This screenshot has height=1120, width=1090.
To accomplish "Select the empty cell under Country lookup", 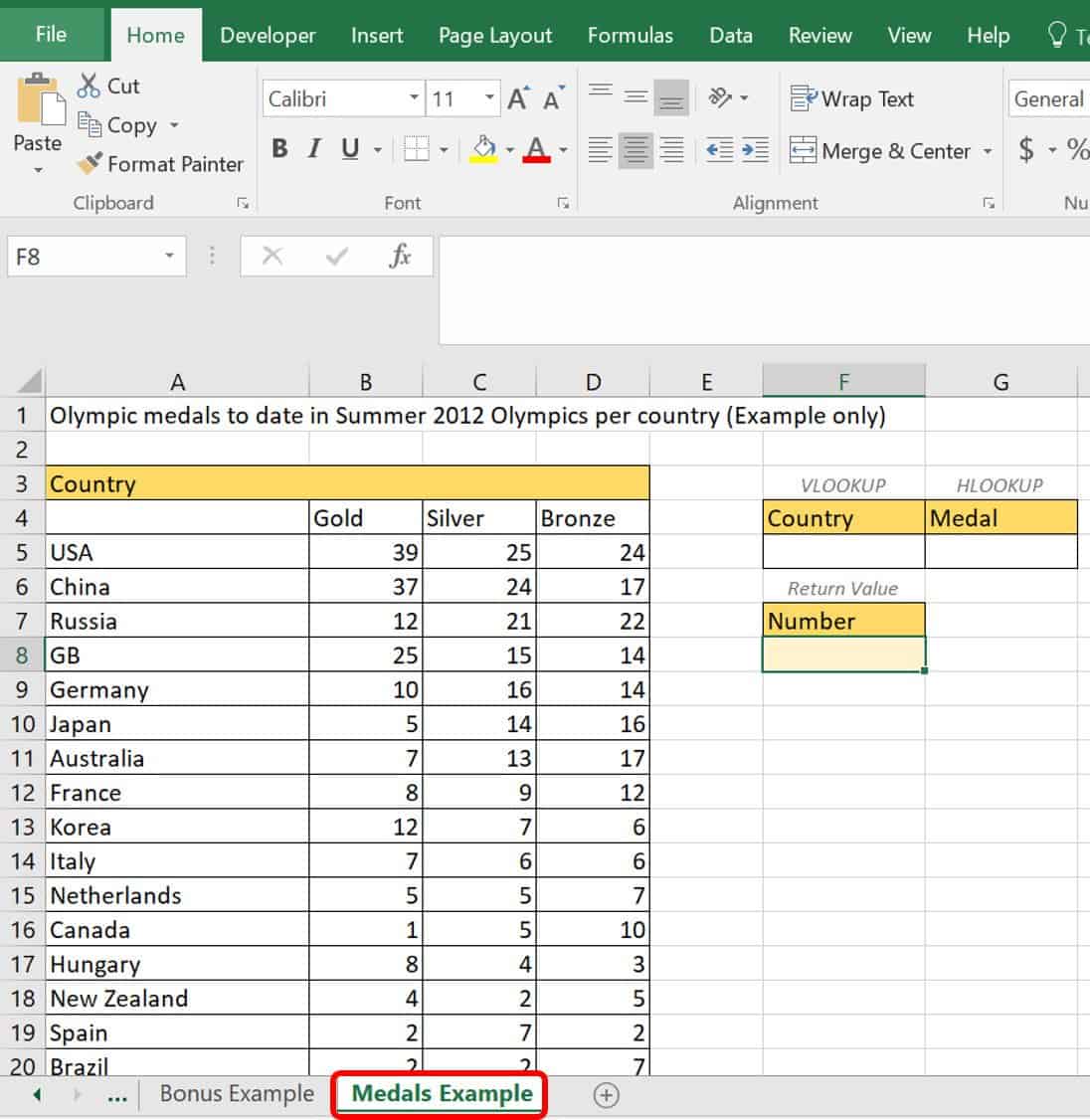I will tap(843, 552).
